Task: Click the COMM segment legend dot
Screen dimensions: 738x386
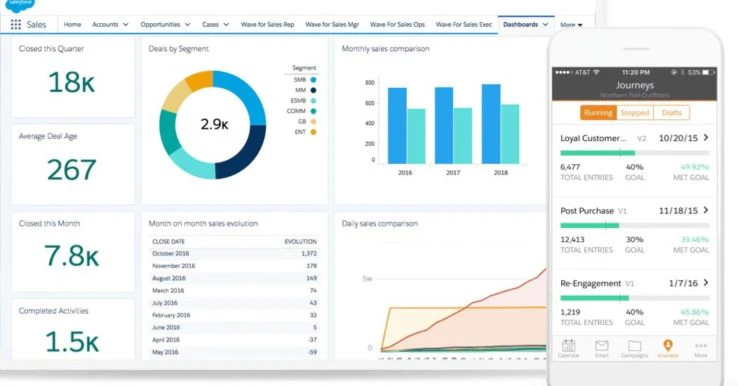Action: [x=313, y=111]
